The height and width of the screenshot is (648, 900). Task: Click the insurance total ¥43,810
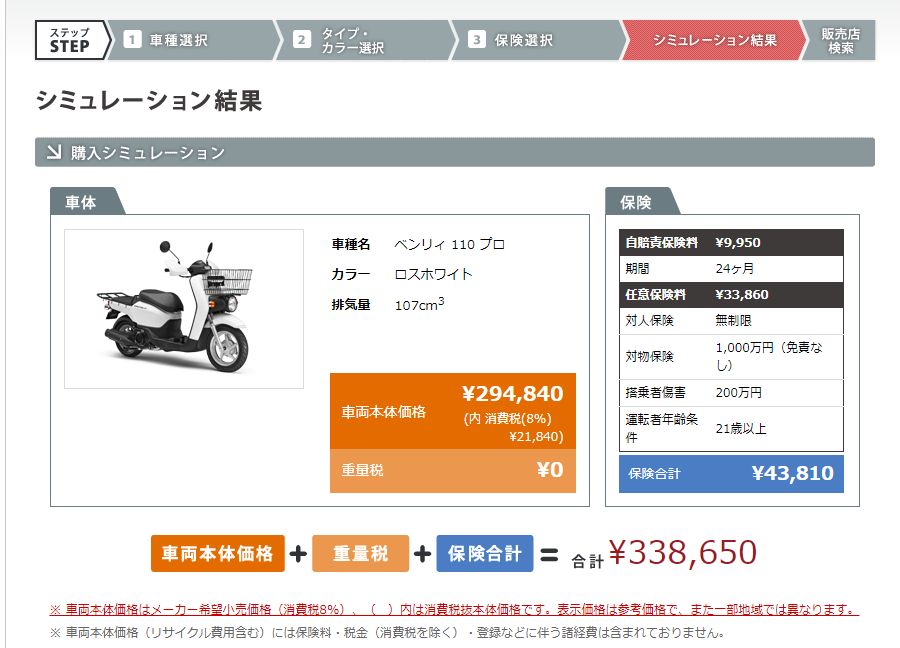coord(793,474)
